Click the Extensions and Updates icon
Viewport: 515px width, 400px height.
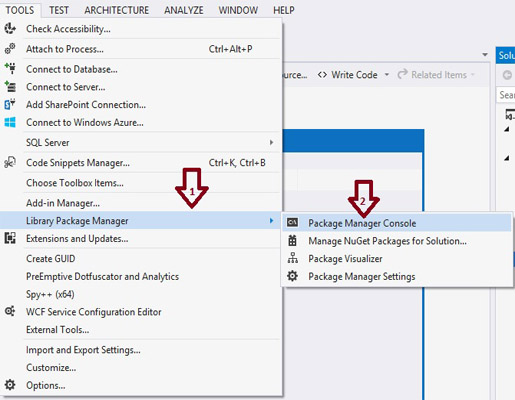[10, 238]
